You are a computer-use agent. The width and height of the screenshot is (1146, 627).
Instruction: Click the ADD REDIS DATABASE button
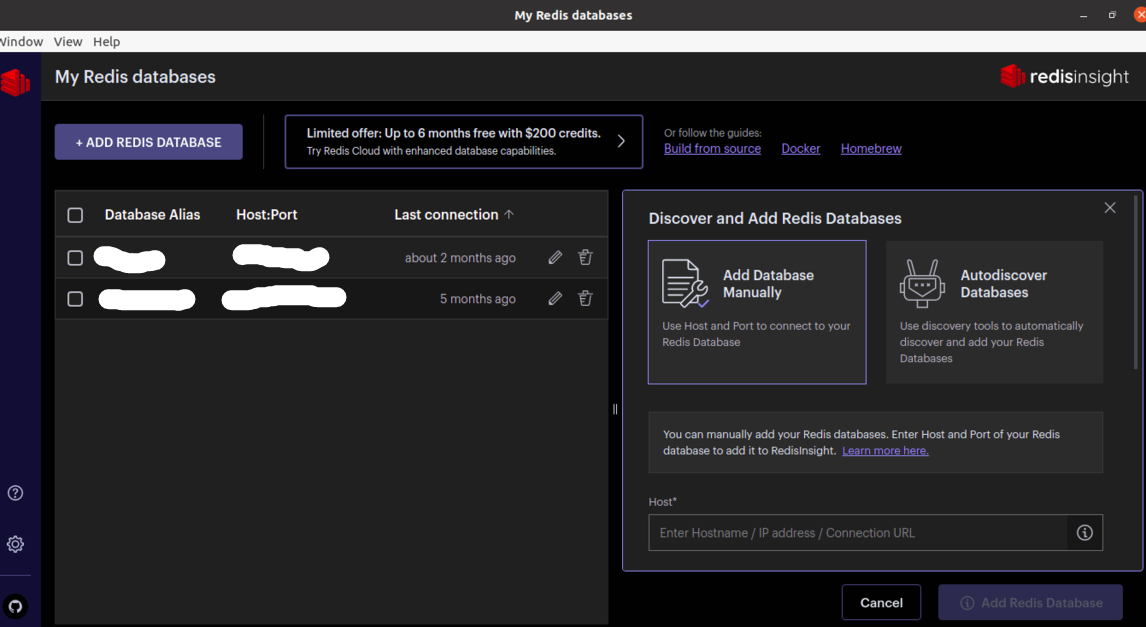click(x=148, y=142)
